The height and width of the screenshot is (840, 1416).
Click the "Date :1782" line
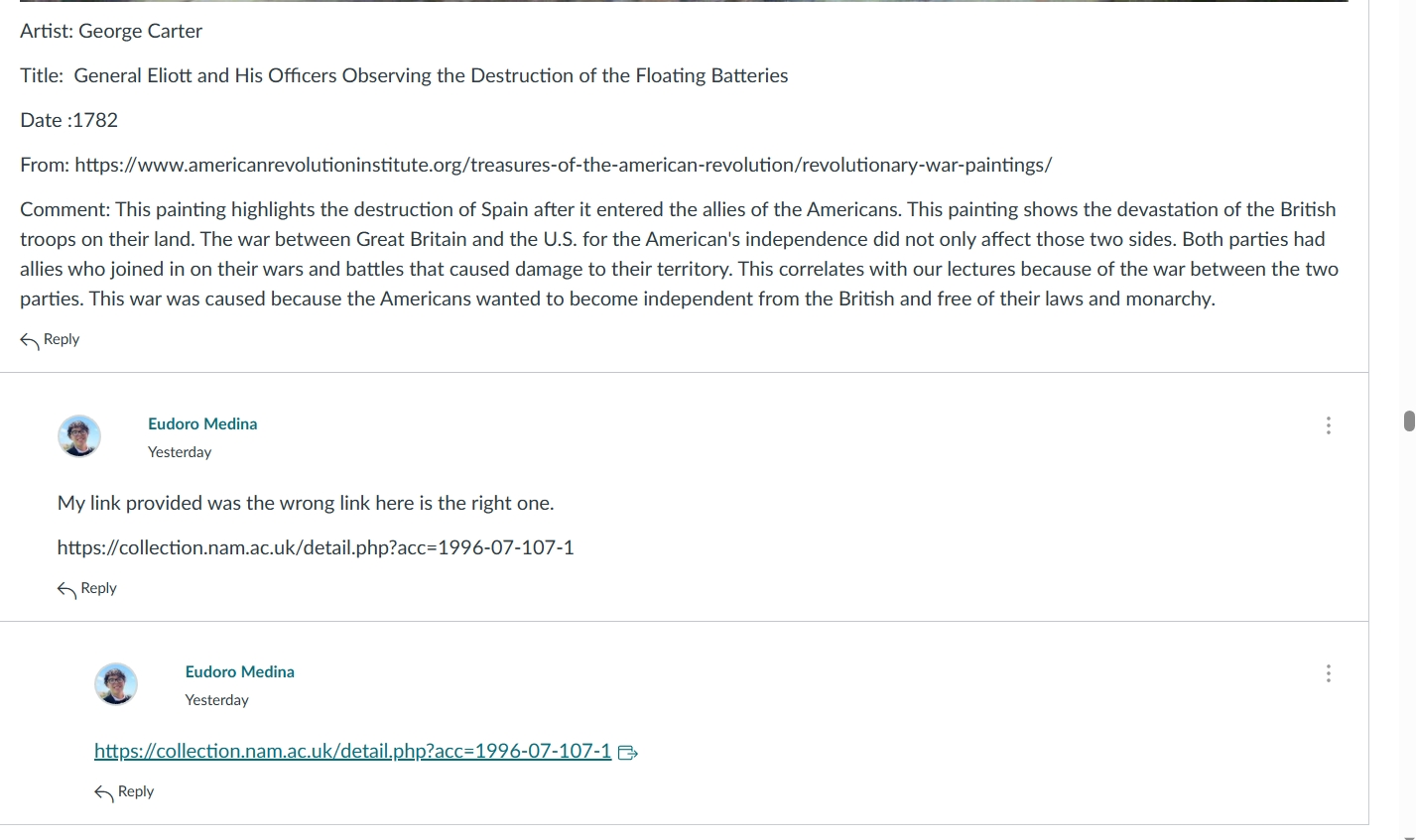[68, 120]
